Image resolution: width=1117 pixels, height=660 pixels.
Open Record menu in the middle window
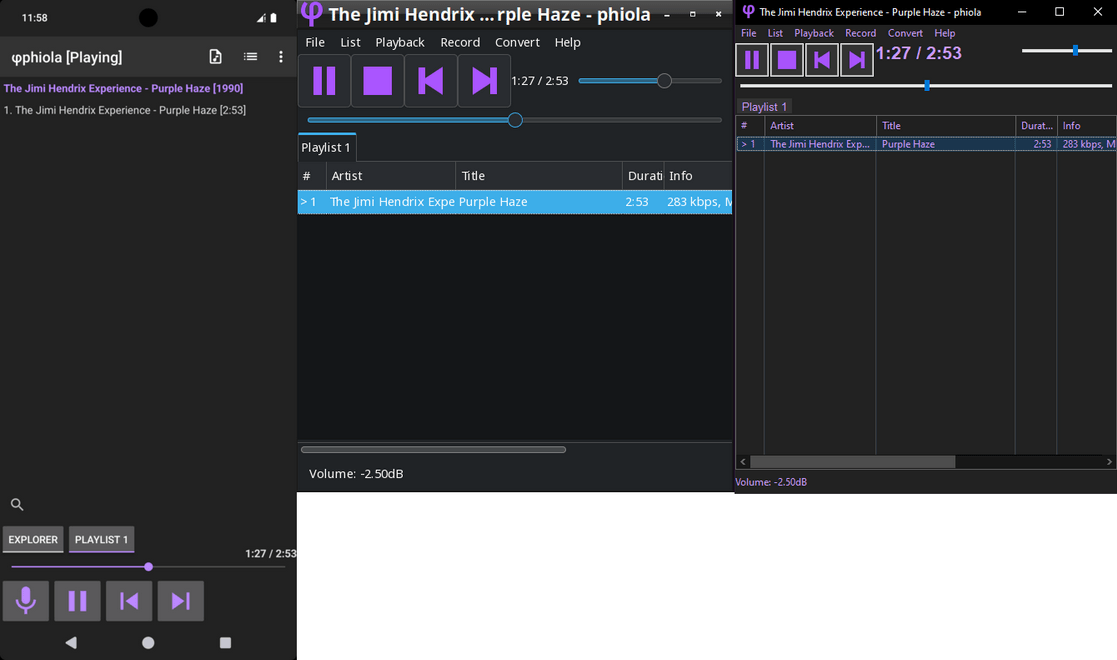tap(460, 42)
